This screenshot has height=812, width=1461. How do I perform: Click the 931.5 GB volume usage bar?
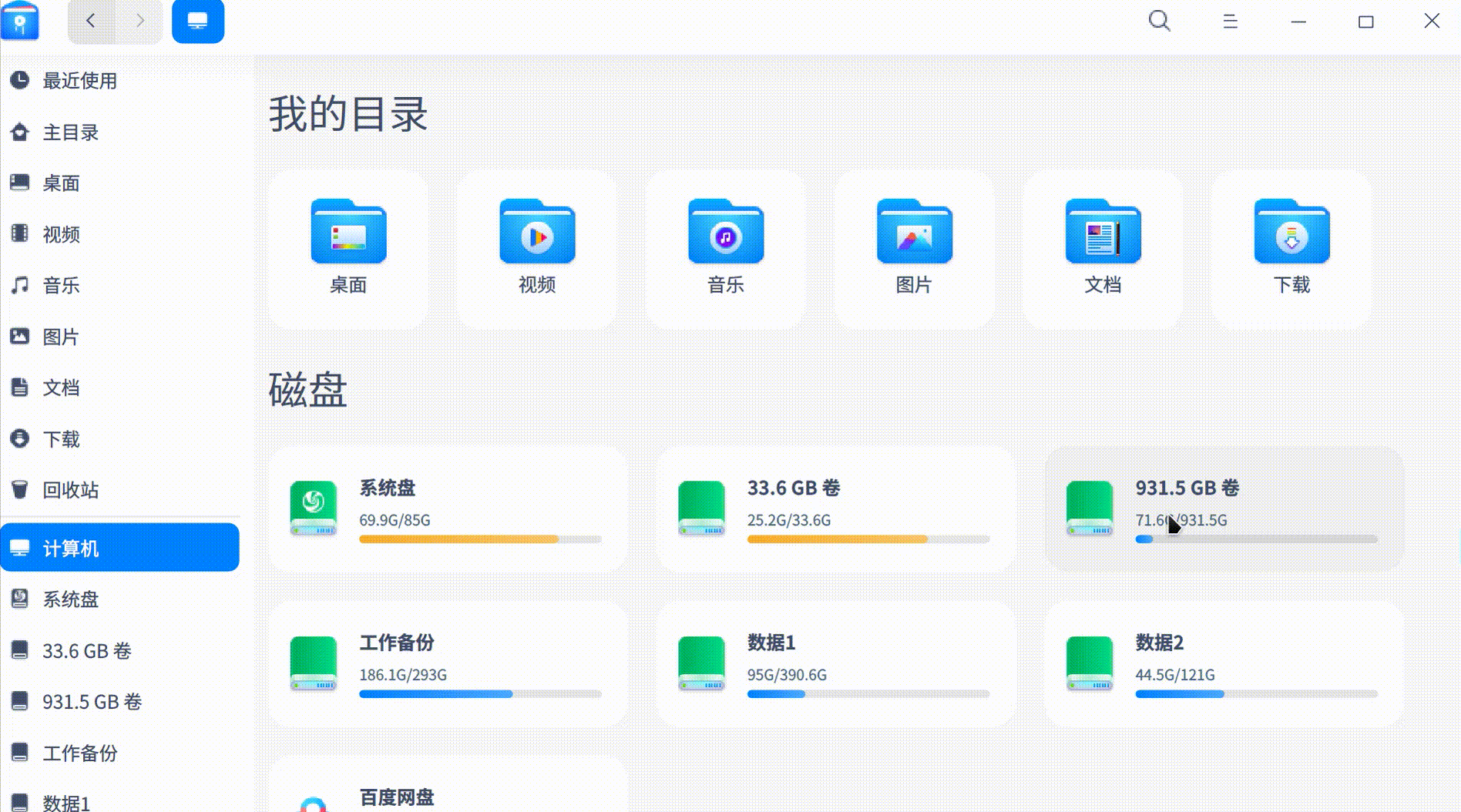(1254, 539)
